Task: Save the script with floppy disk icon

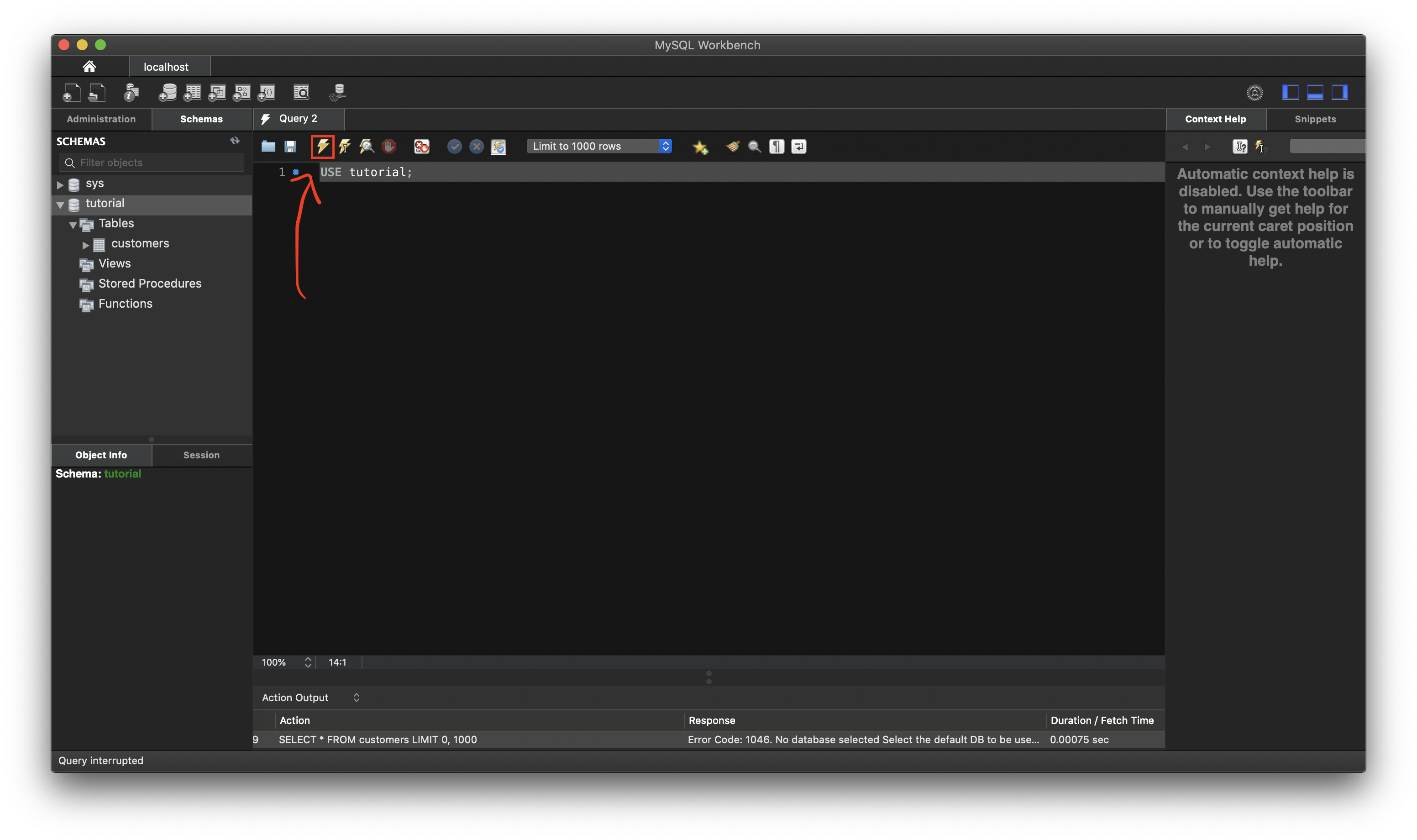Action: [x=290, y=147]
